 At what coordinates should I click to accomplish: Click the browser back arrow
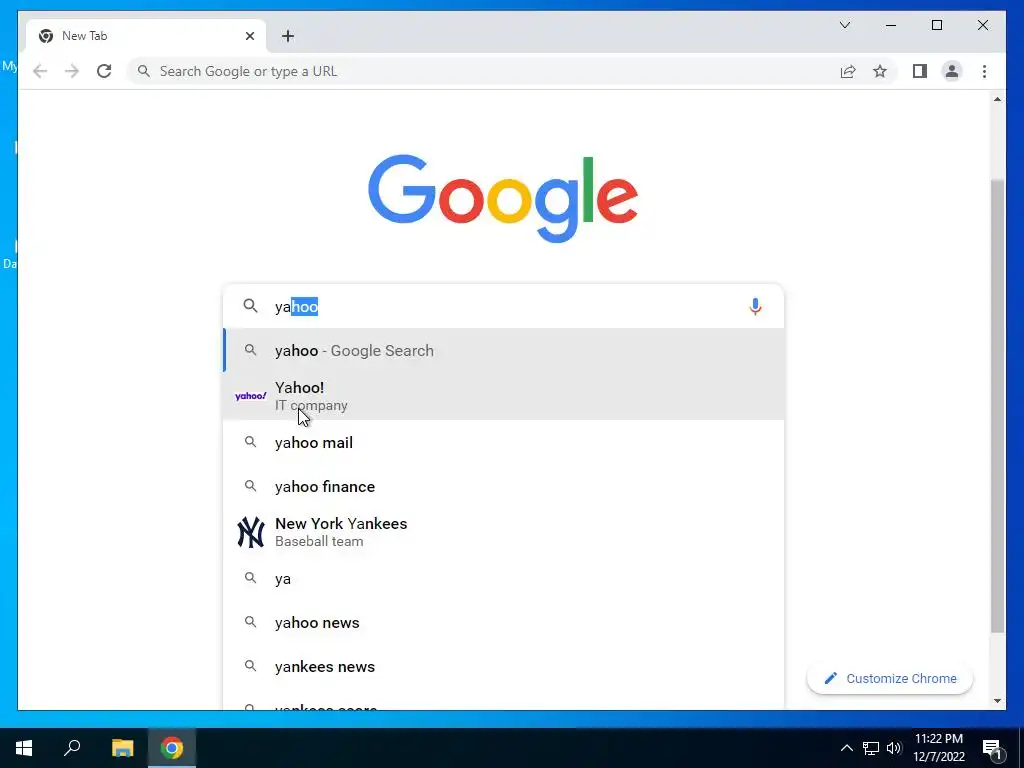coord(40,71)
